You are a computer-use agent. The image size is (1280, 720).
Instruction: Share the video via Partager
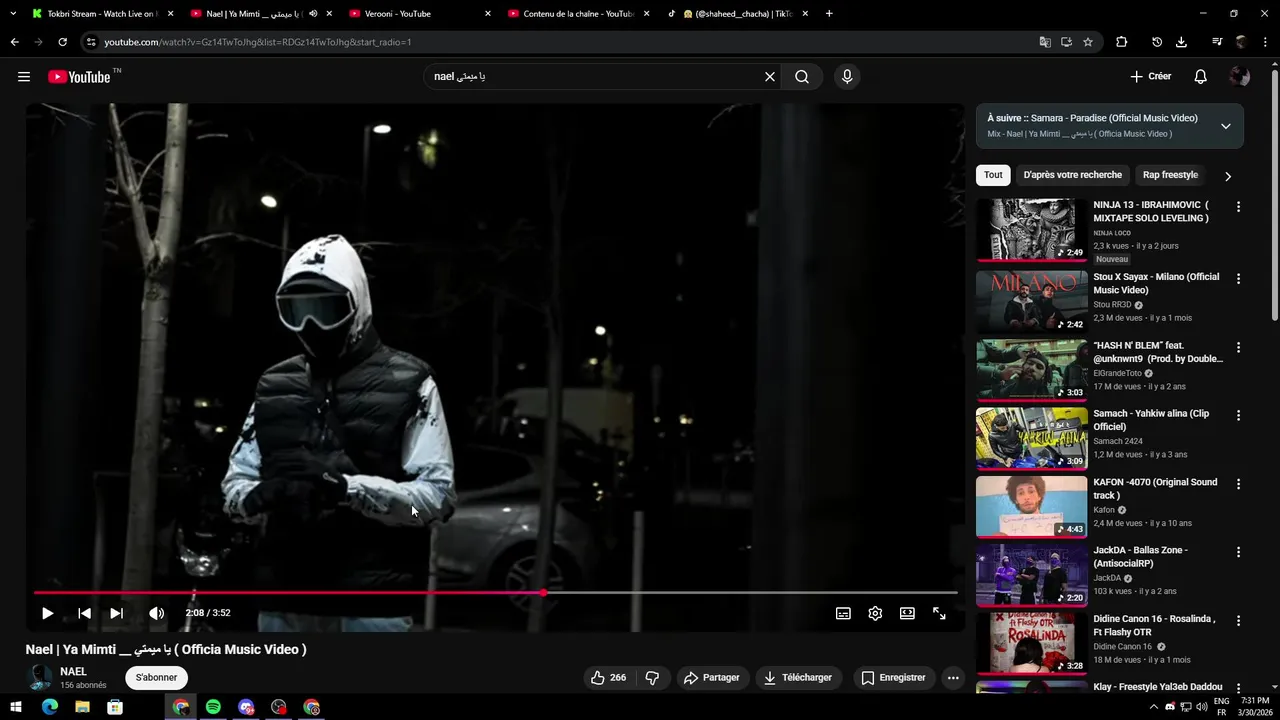coord(712,678)
